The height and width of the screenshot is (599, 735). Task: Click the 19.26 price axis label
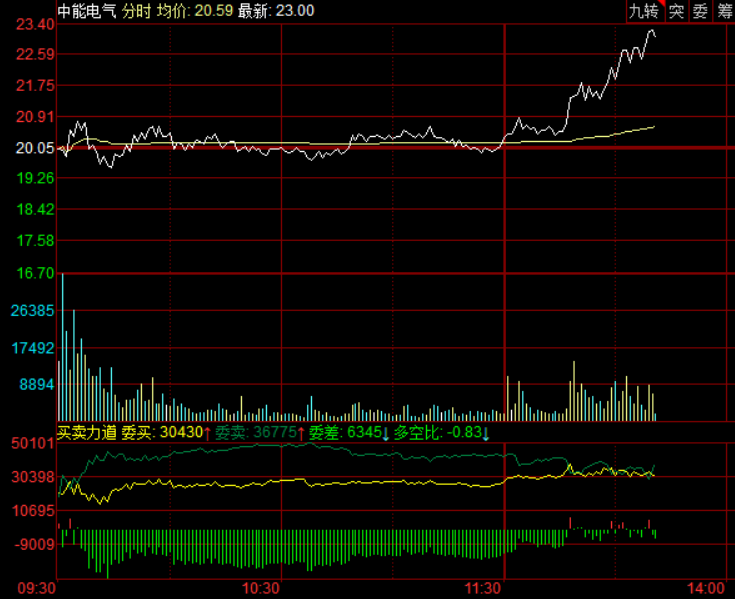point(35,178)
